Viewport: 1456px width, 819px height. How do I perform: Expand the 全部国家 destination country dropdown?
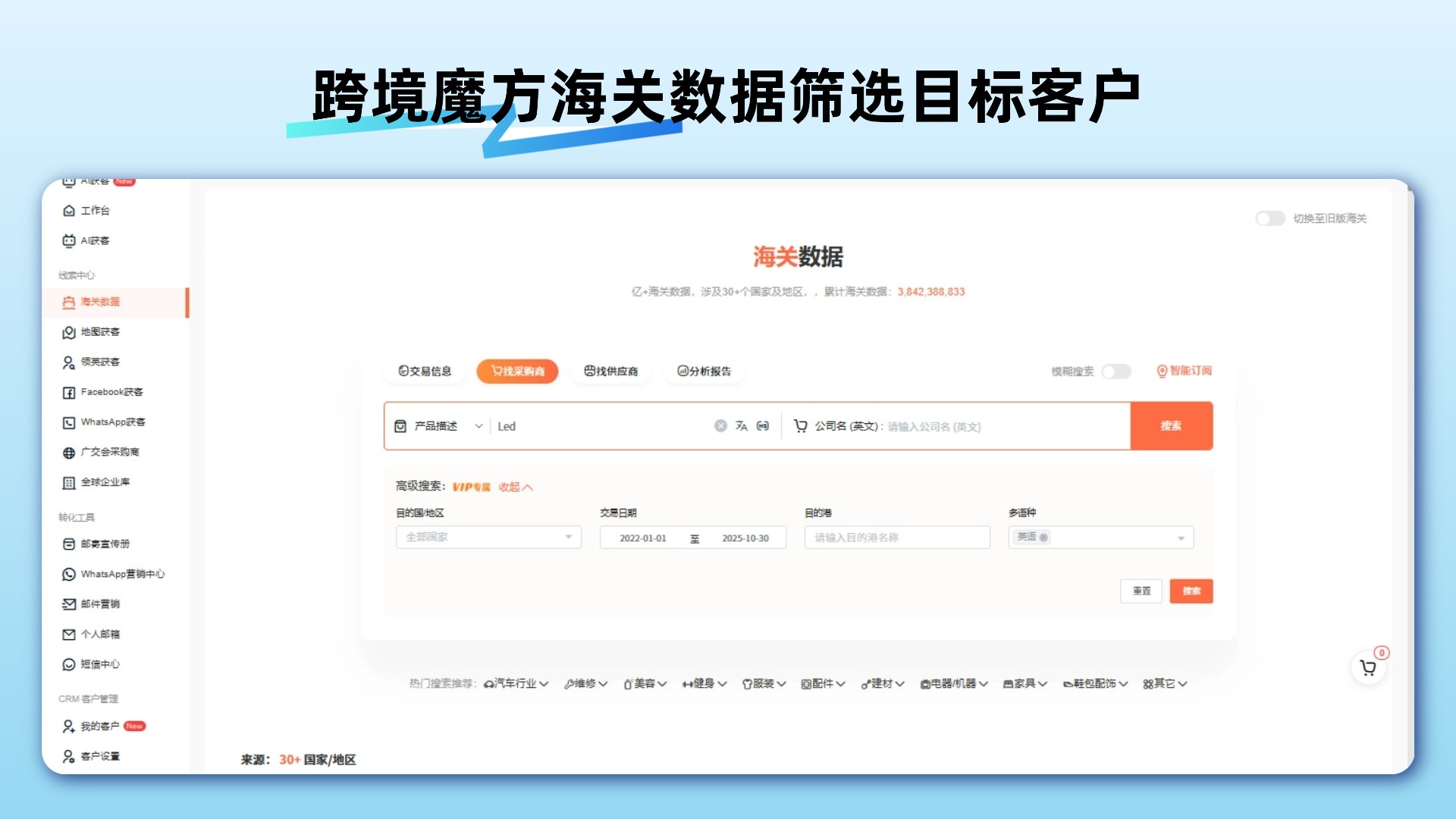[x=488, y=538]
